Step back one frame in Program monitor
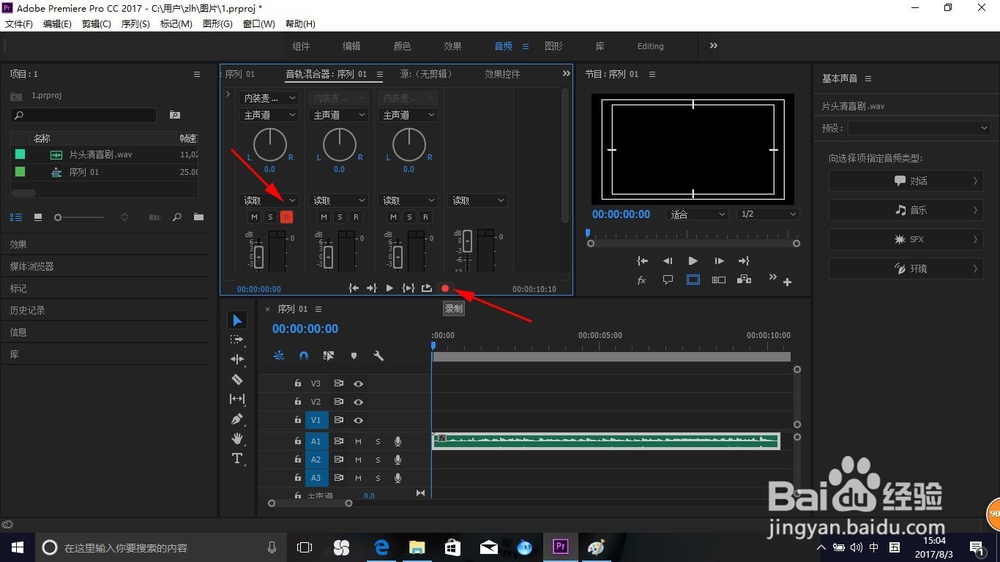Screen dimensions: 1000x562 (667, 261)
